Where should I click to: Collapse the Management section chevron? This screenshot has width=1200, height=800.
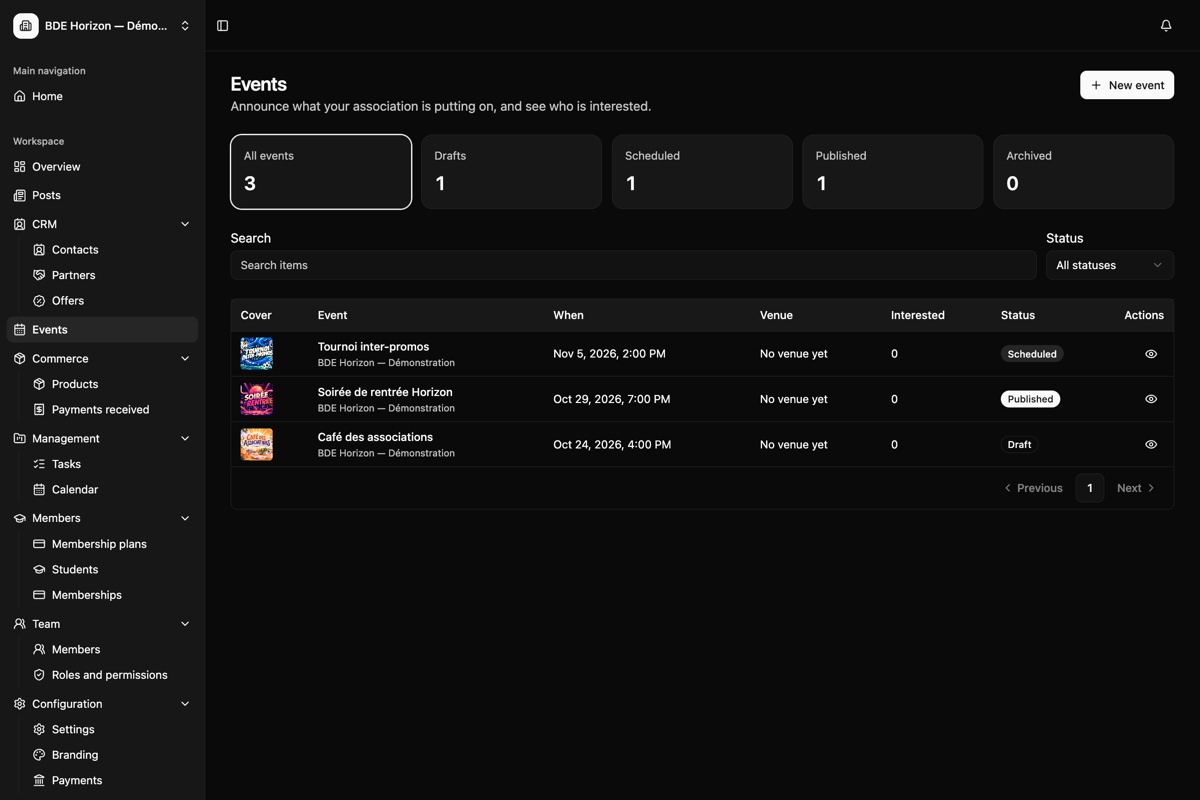coord(185,438)
